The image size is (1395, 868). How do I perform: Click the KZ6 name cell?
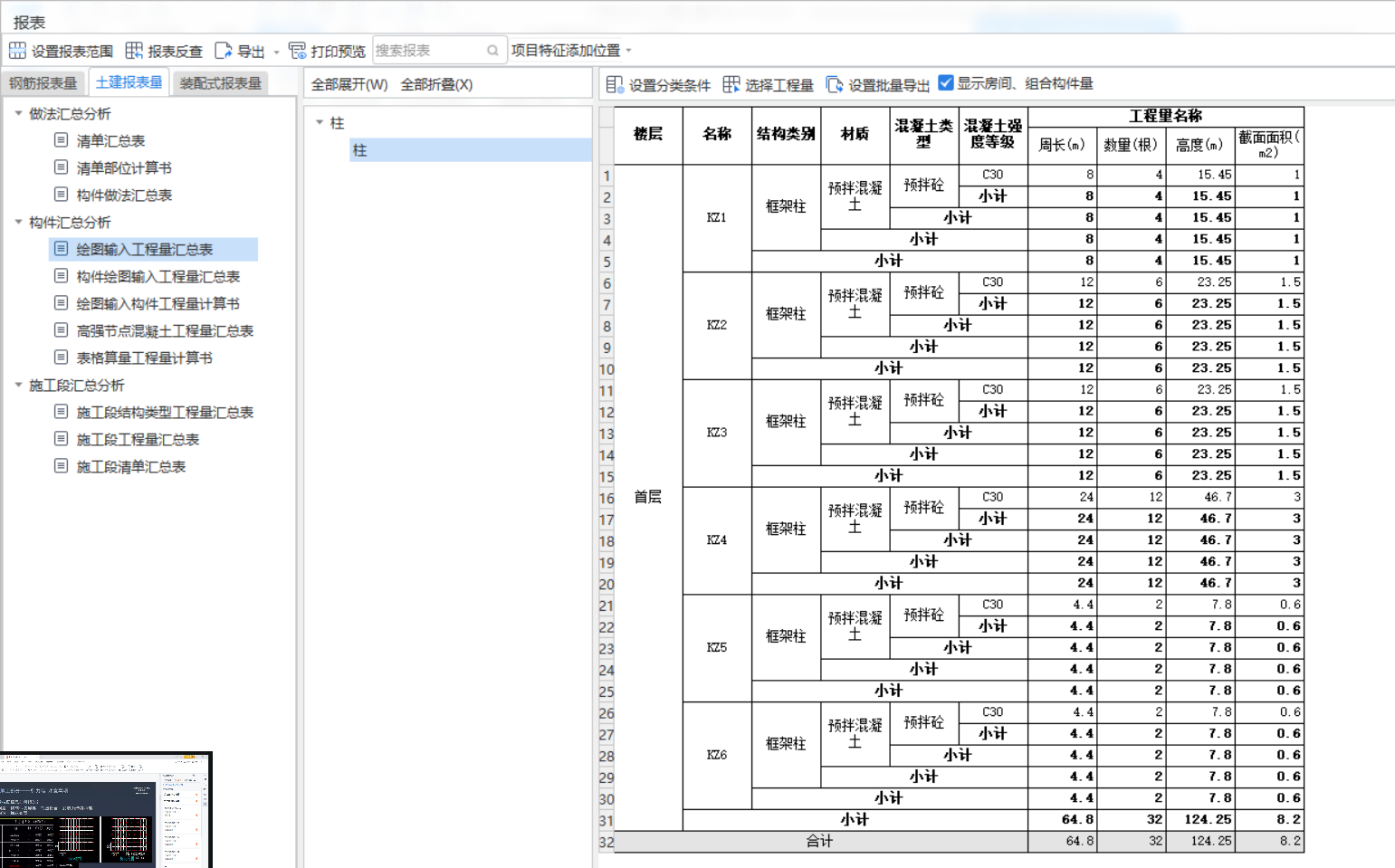[717, 755]
